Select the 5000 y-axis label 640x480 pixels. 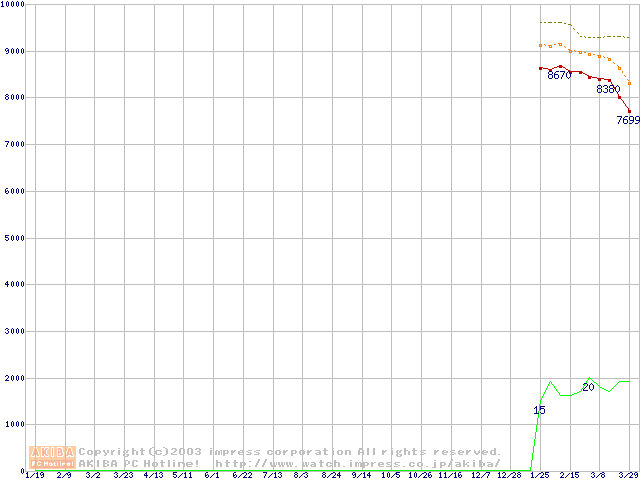click(14, 238)
